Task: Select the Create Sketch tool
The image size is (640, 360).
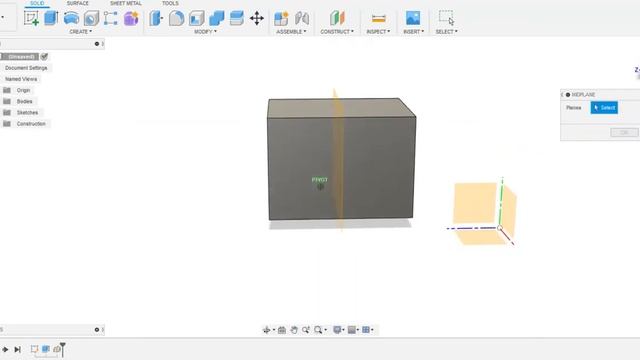Action: [31, 18]
